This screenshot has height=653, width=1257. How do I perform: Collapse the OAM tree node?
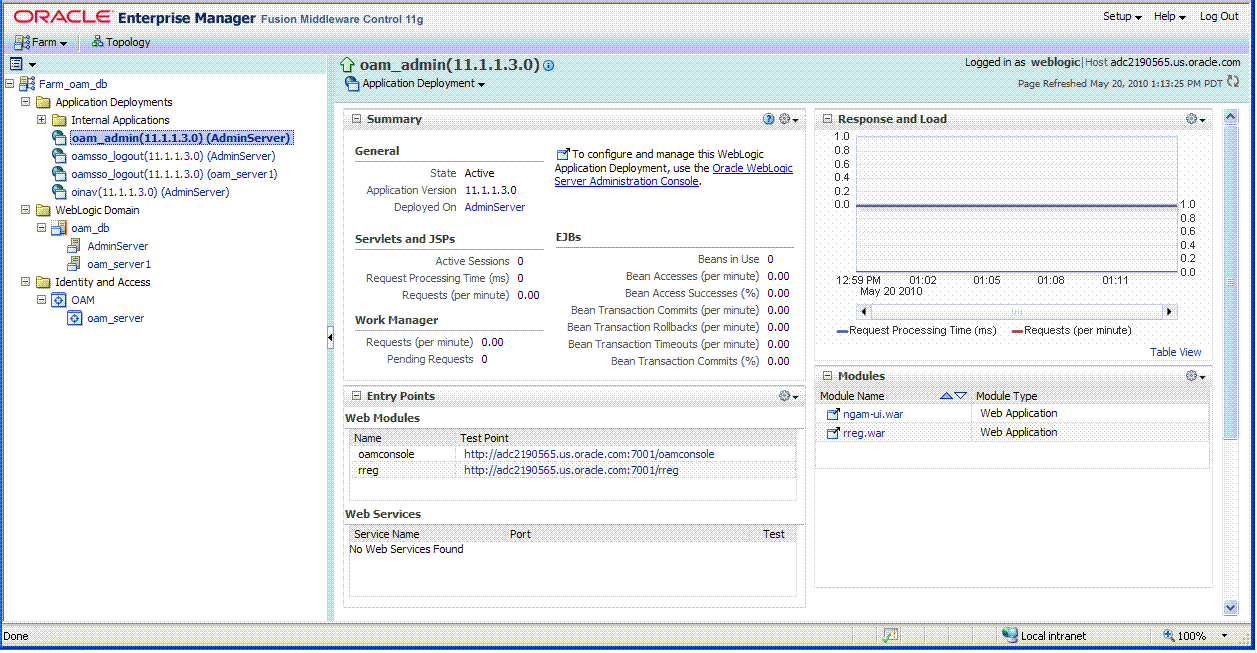click(41, 300)
